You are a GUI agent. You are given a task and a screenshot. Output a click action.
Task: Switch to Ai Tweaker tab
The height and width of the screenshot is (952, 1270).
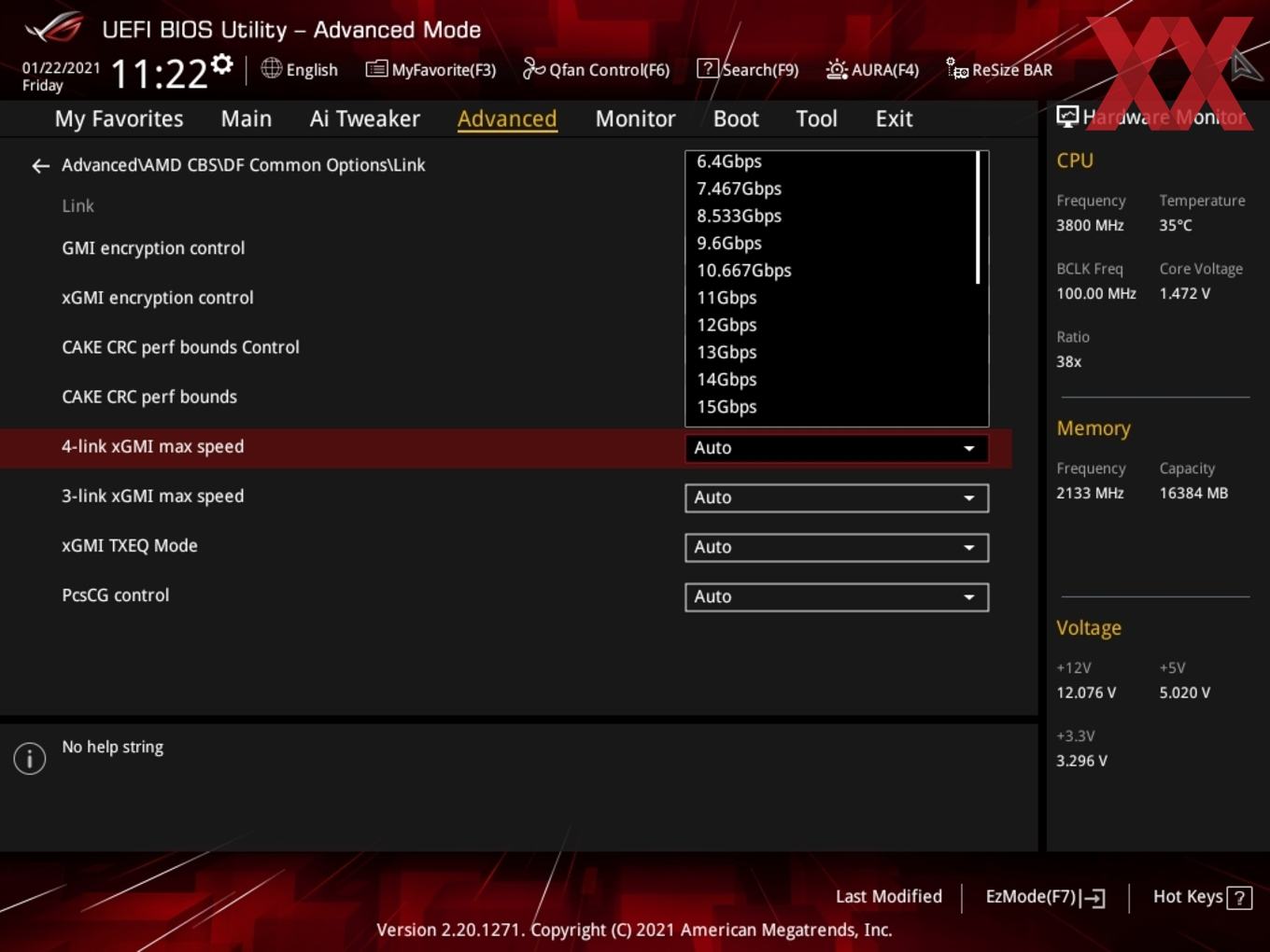(x=365, y=119)
